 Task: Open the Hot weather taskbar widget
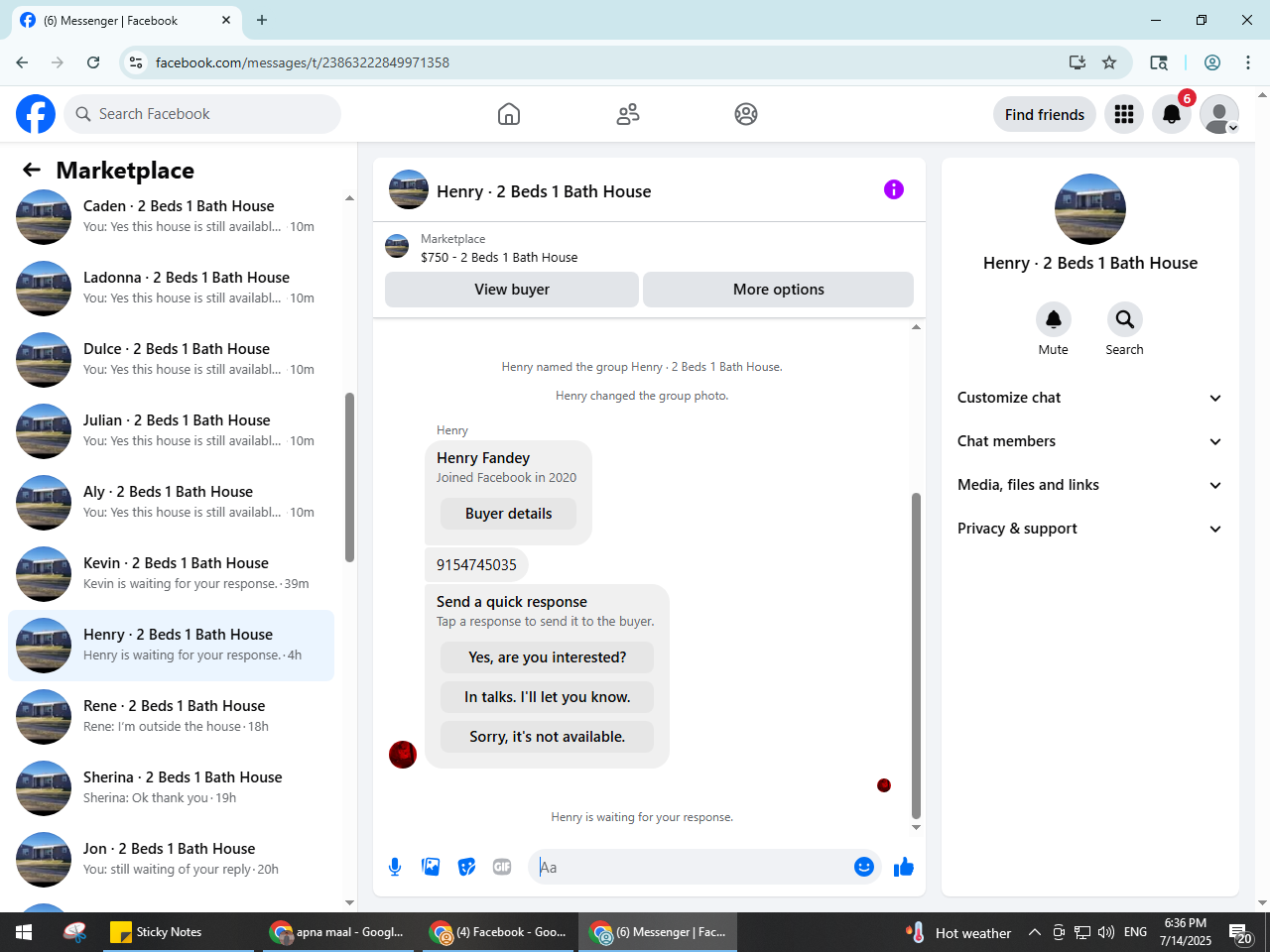(959, 932)
